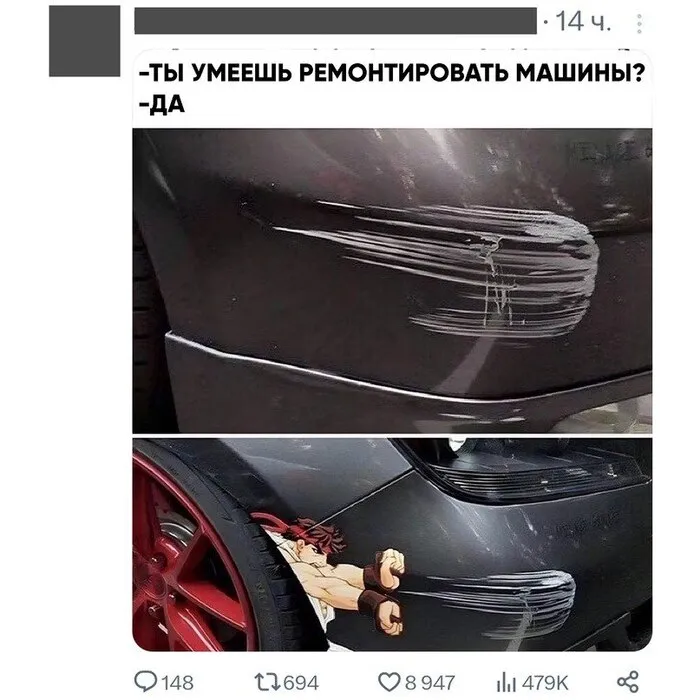
Task: Click the repost arrows icon
Action: (x=267, y=682)
